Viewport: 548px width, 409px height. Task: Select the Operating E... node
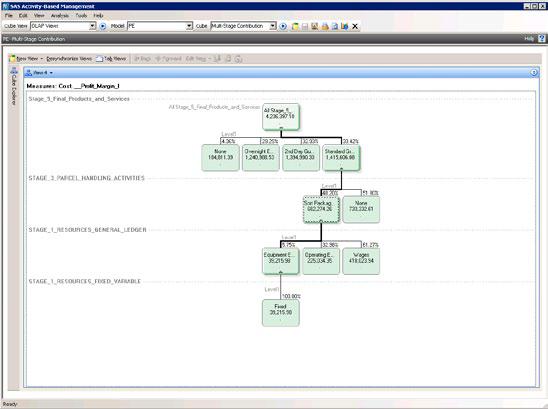pyautogui.click(x=321, y=261)
